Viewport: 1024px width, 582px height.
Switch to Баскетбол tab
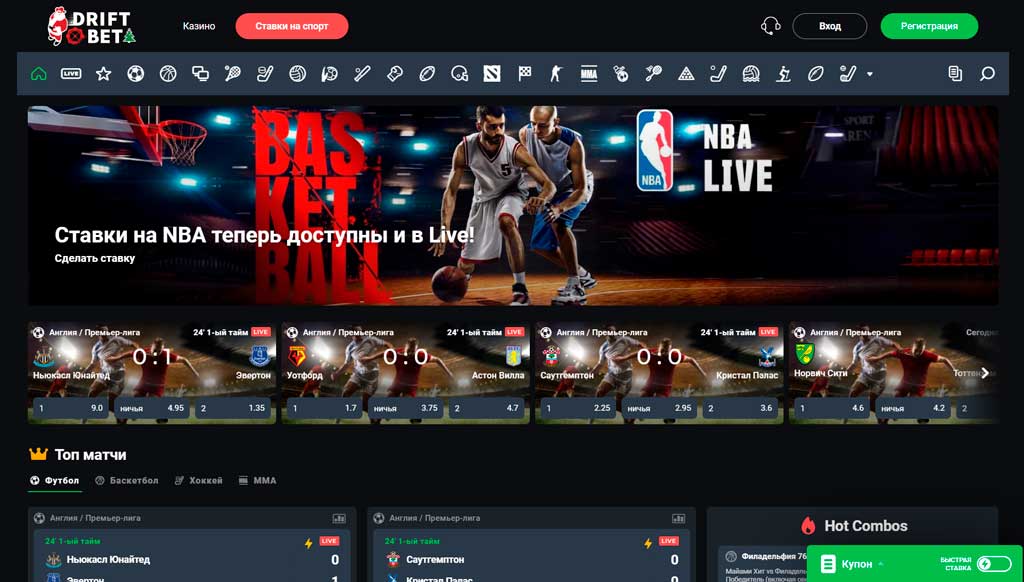pos(127,481)
